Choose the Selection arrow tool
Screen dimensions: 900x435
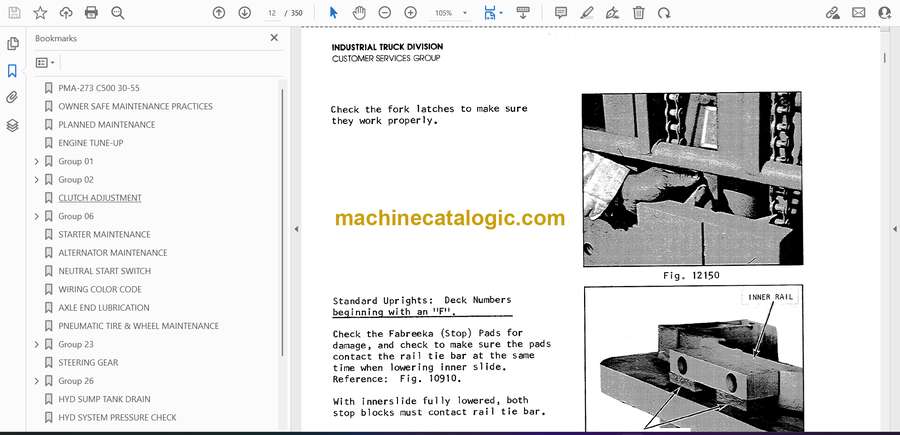[x=333, y=13]
